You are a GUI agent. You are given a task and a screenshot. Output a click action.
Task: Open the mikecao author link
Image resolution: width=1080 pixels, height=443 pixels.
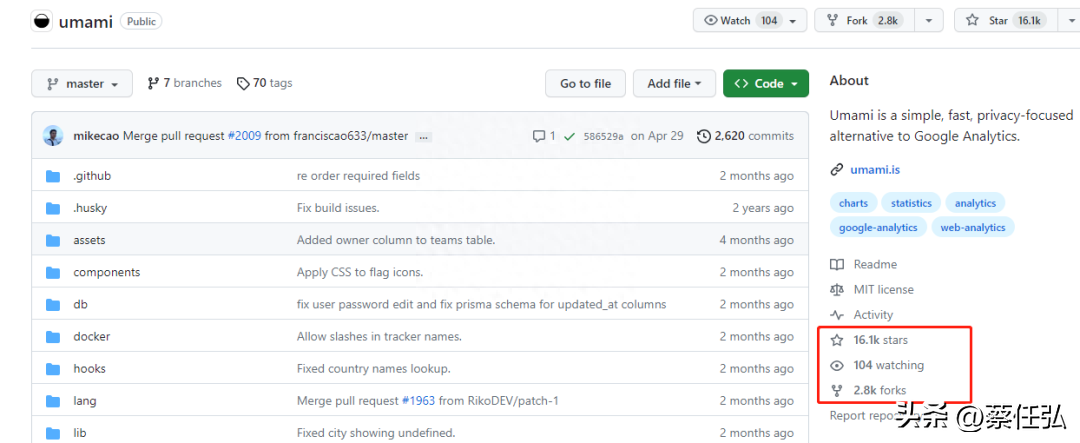pyautogui.click(x=96, y=136)
